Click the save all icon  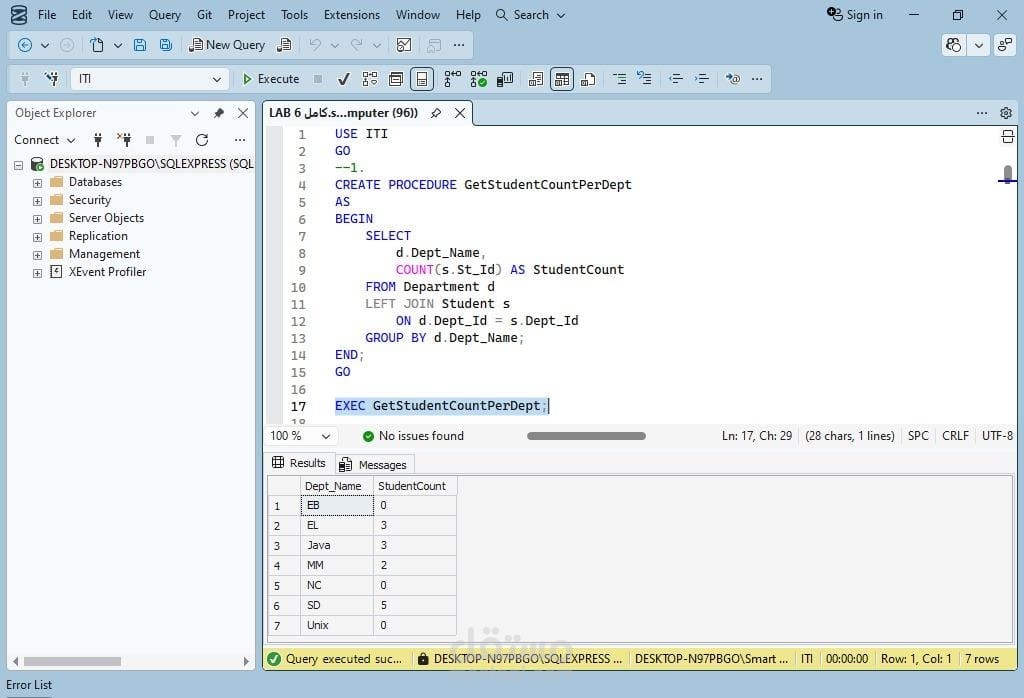coord(166,45)
